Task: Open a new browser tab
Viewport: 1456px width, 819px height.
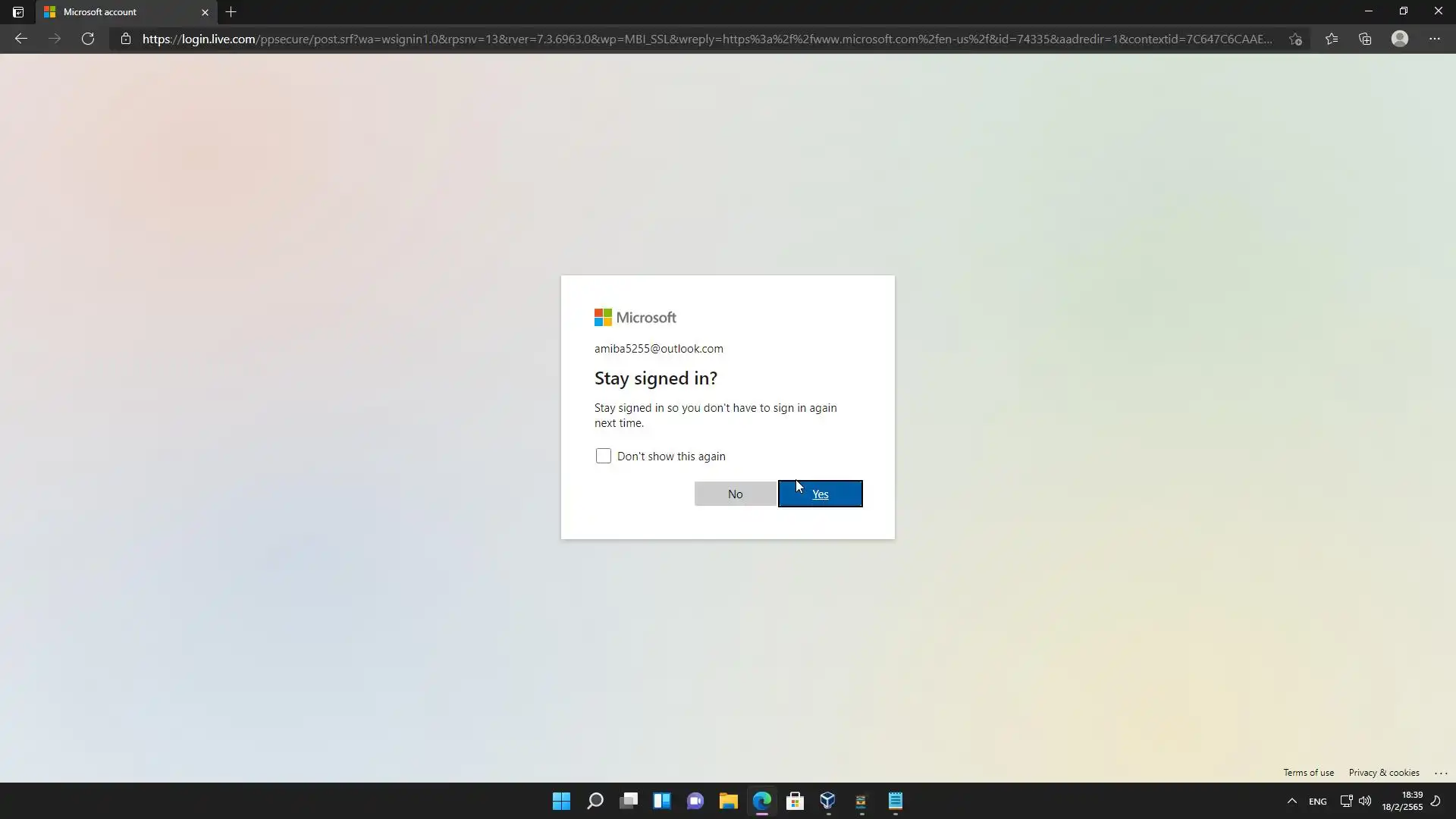Action: (231, 12)
